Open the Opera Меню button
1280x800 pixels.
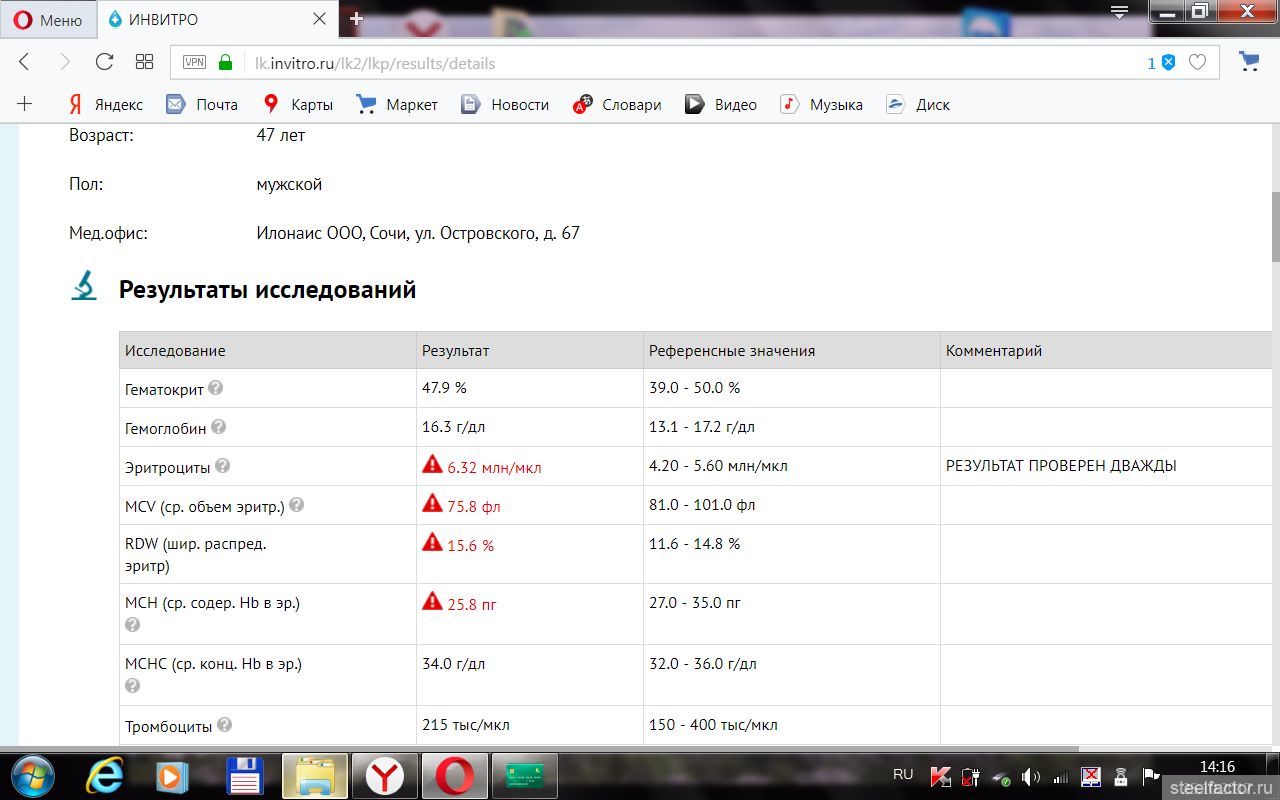tap(48, 20)
